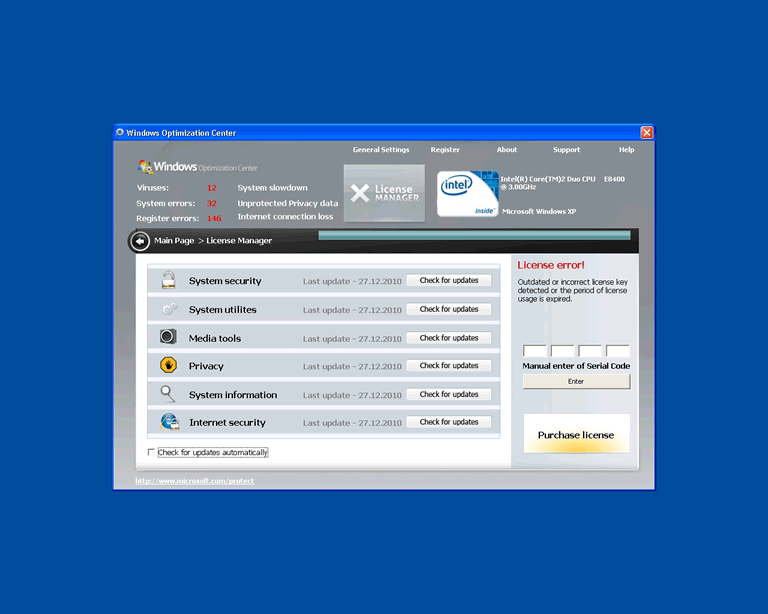Screen dimensions: 768x614
Task: Click the first serial code input box
Action: 535,351
